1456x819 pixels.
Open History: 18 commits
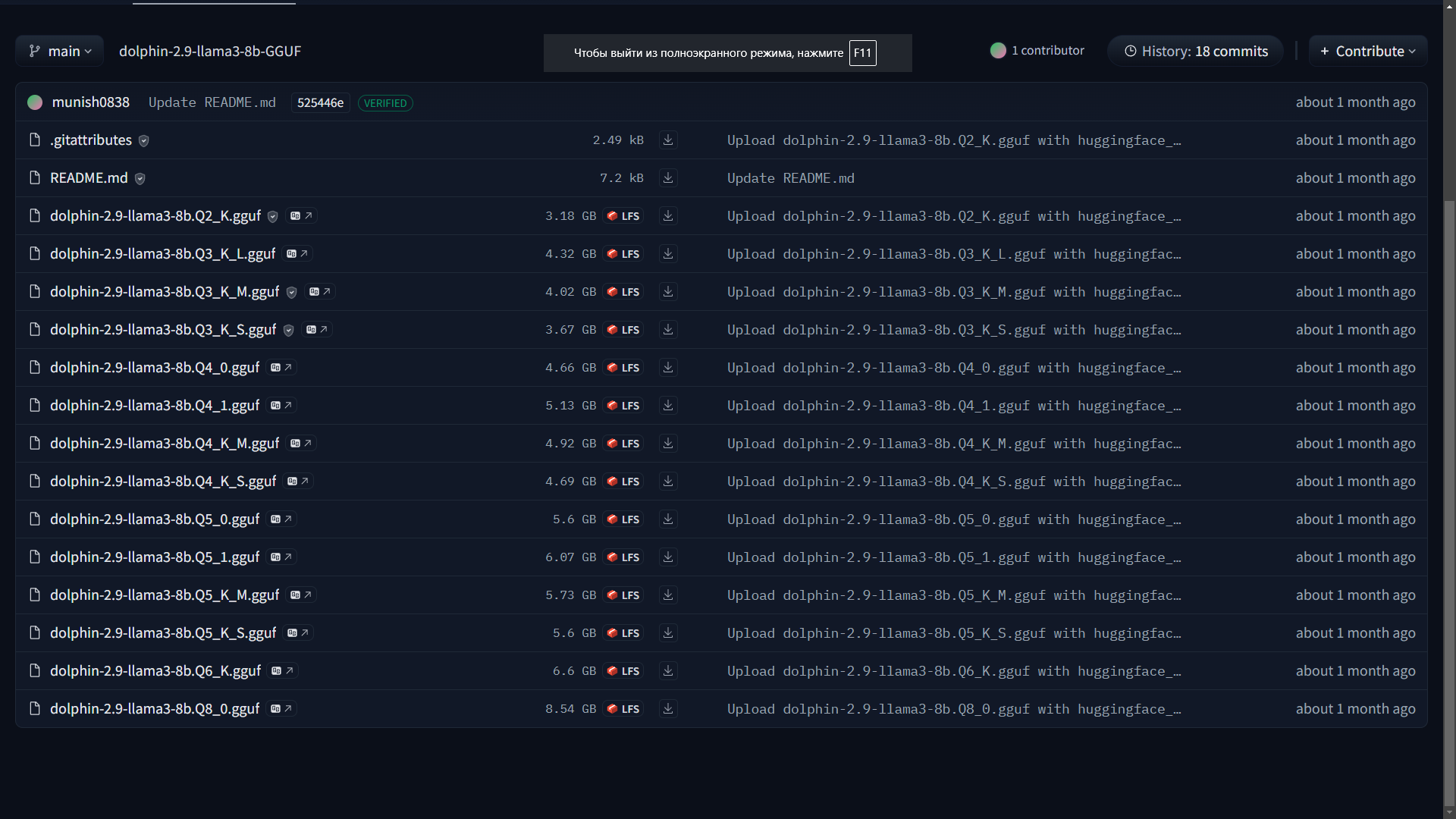point(1195,51)
